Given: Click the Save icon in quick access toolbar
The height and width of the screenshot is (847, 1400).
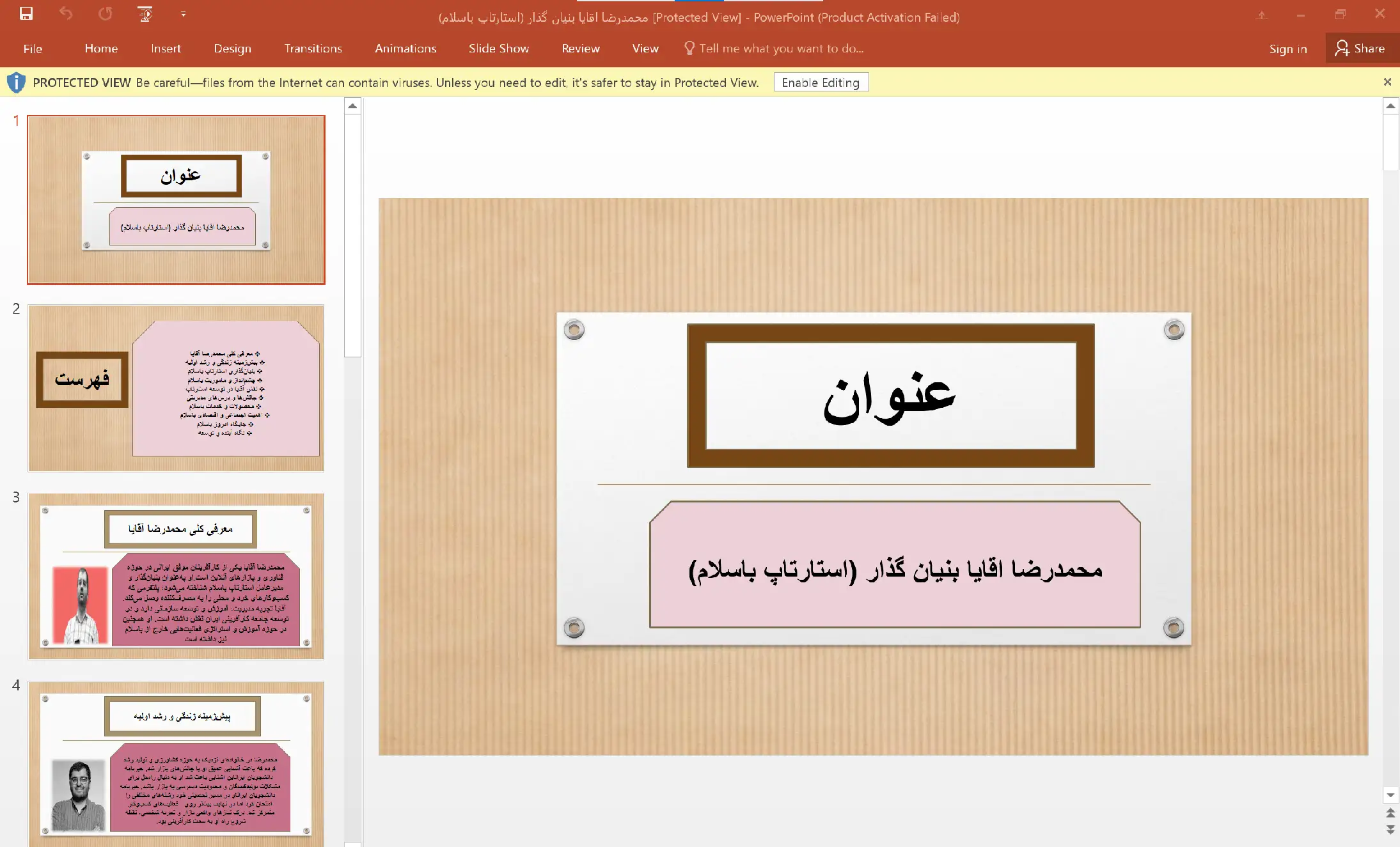Looking at the screenshot, I should (x=26, y=14).
